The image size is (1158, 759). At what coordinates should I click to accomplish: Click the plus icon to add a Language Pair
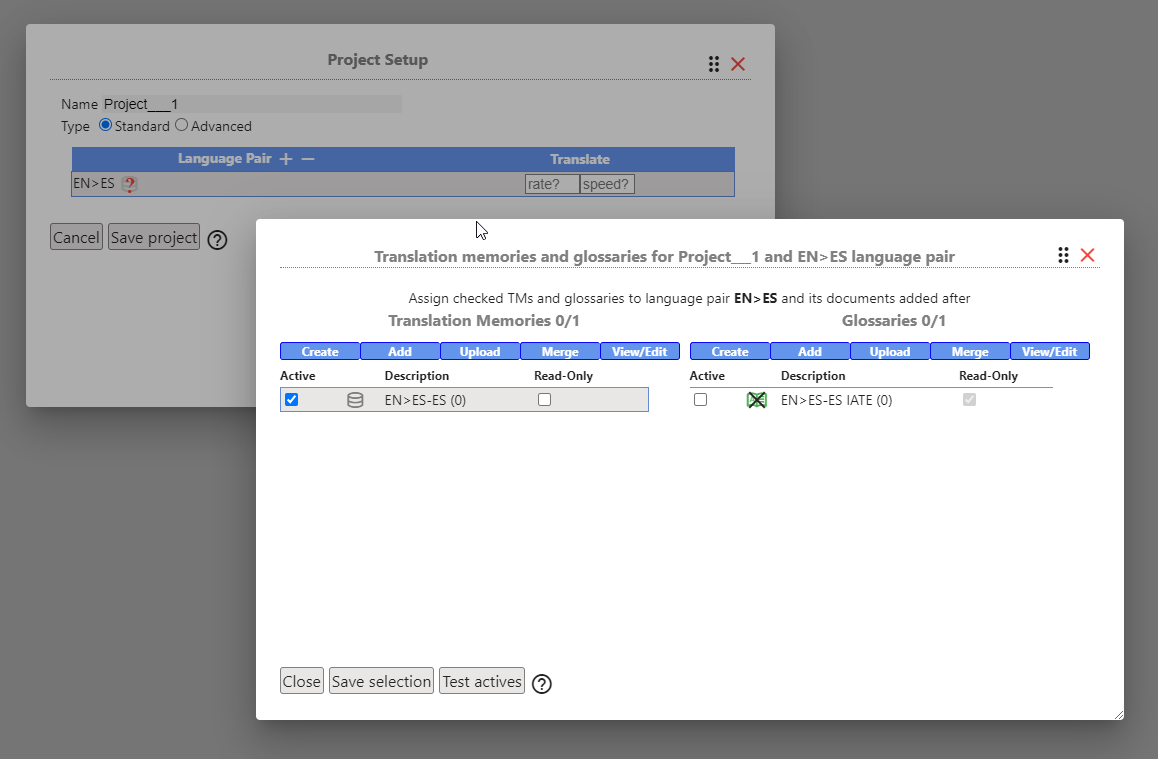point(286,159)
